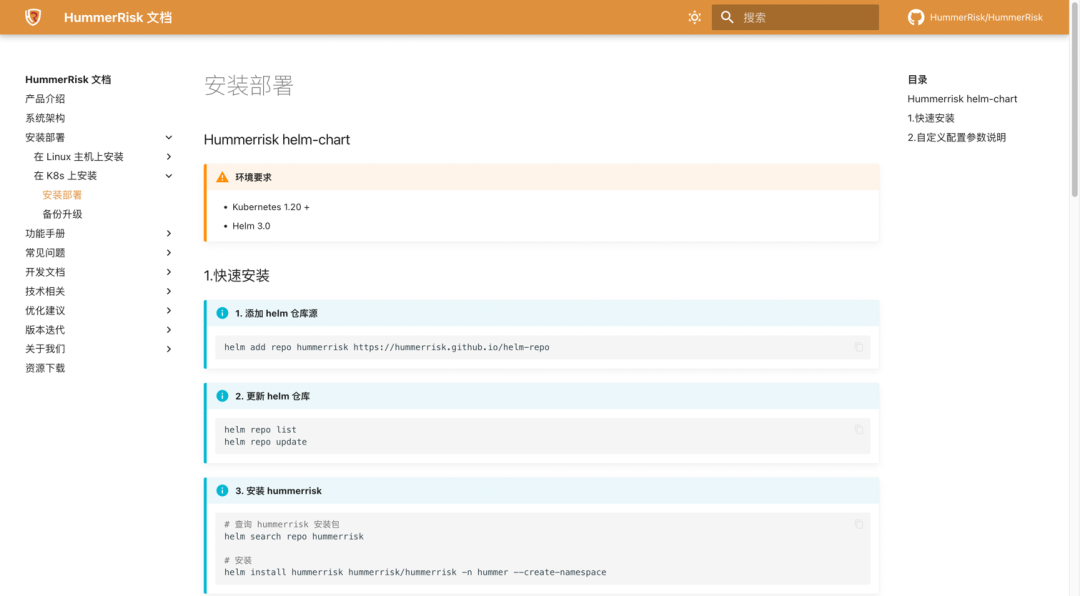The width and height of the screenshot is (1080, 596).
Task: Copy the helm repo update code block
Action: (858, 429)
